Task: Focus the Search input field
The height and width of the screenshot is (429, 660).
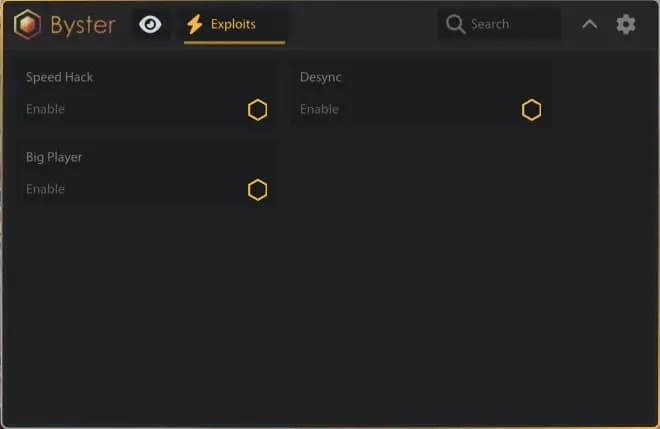Action: click(499, 24)
